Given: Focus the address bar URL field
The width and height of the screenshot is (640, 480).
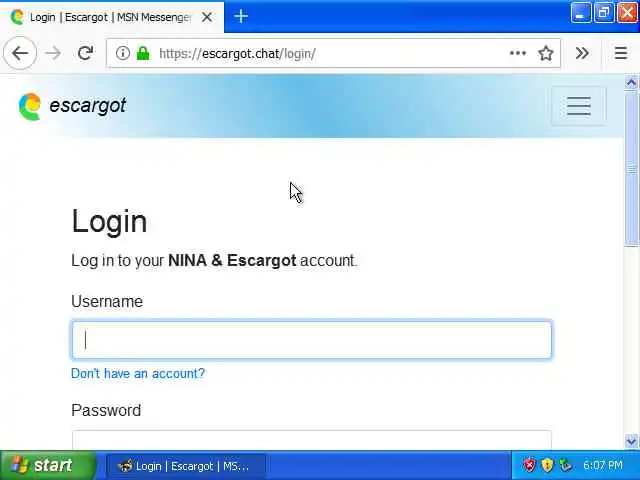Looking at the screenshot, I should [331, 53].
